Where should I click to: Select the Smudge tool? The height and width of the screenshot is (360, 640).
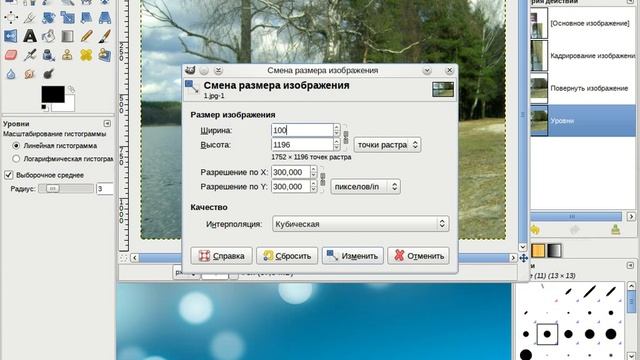pos(30,74)
